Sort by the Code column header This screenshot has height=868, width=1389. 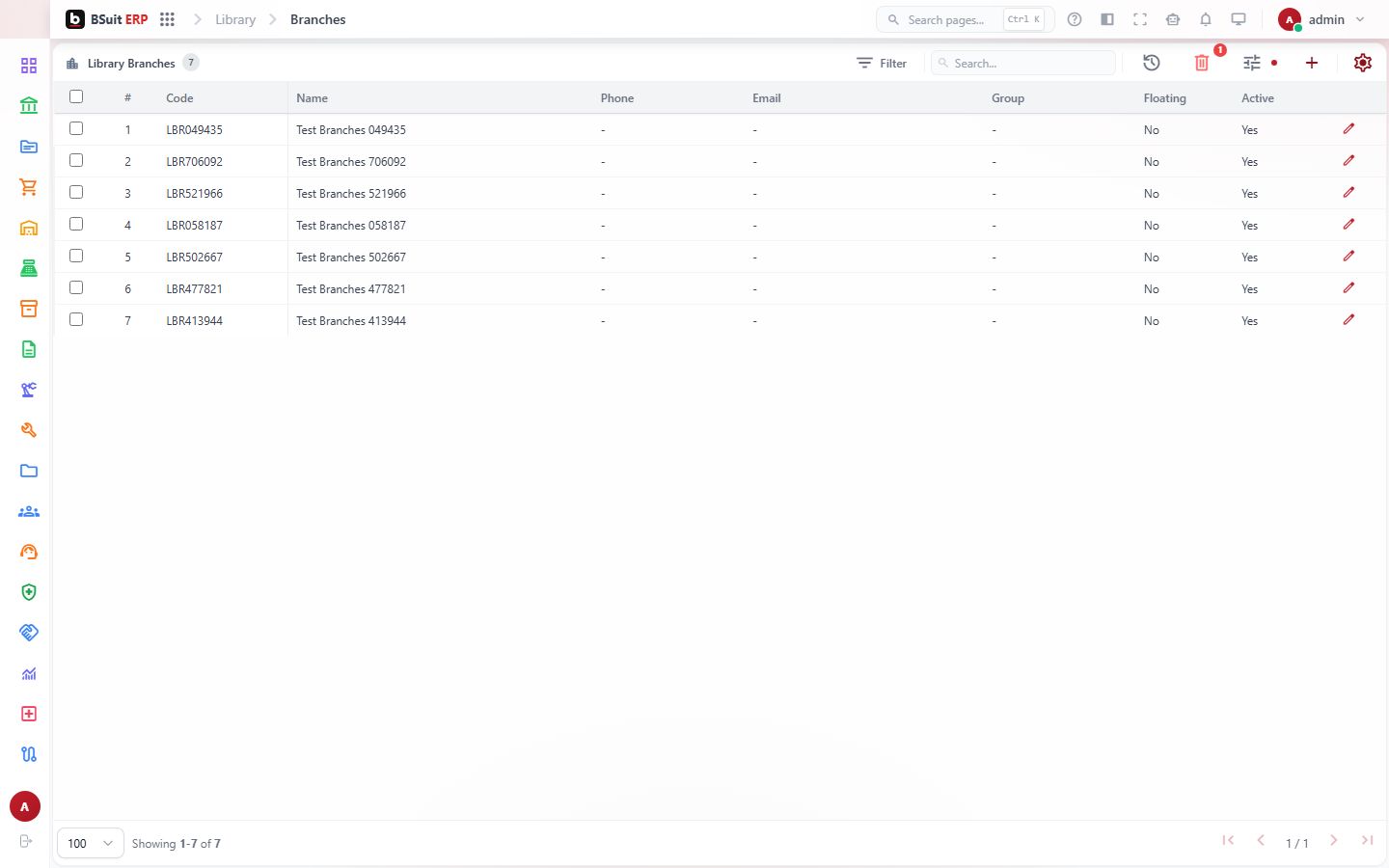pyautogui.click(x=179, y=97)
